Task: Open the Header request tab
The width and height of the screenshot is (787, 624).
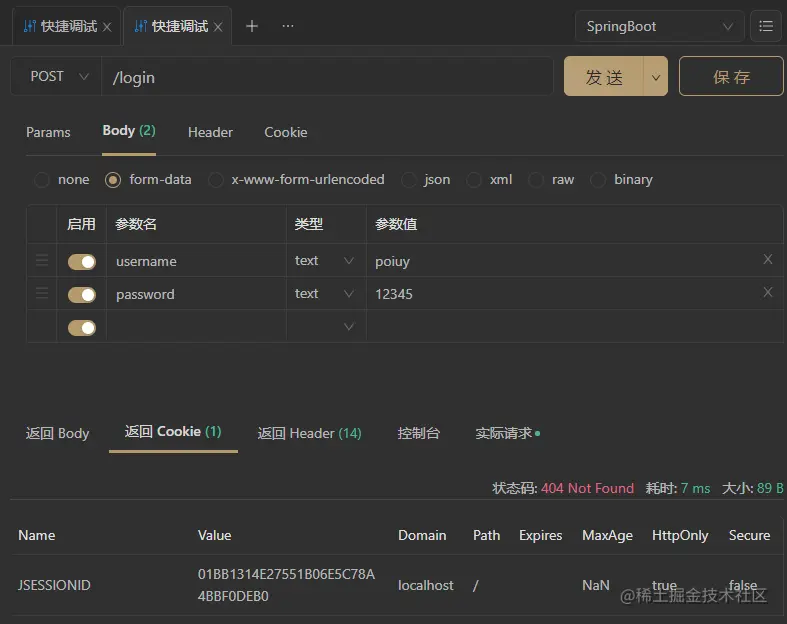Action: (210, 133)
